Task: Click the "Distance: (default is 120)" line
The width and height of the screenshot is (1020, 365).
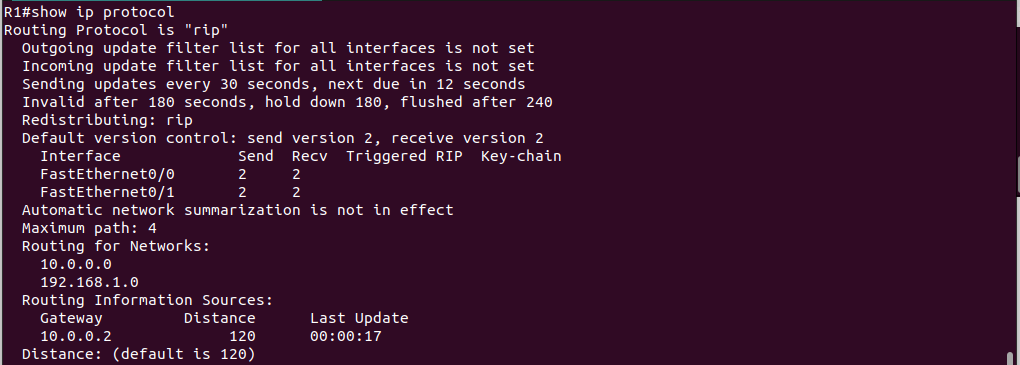Action: click(139, 355)
